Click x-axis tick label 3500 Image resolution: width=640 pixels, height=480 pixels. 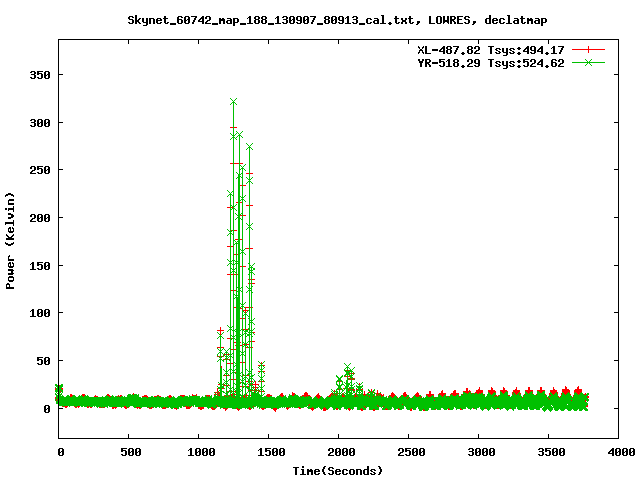point(551,452)
